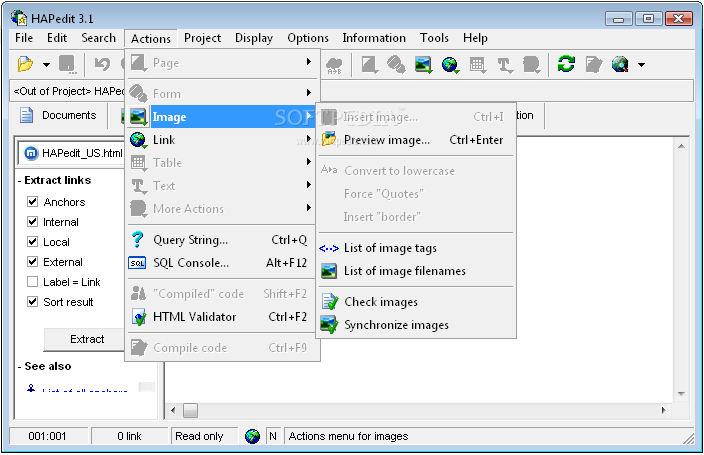Enable the Label = Link checkbox
The width and height of the screenshot is (704, 455).
pyautogui.click(x=32, y=282)
